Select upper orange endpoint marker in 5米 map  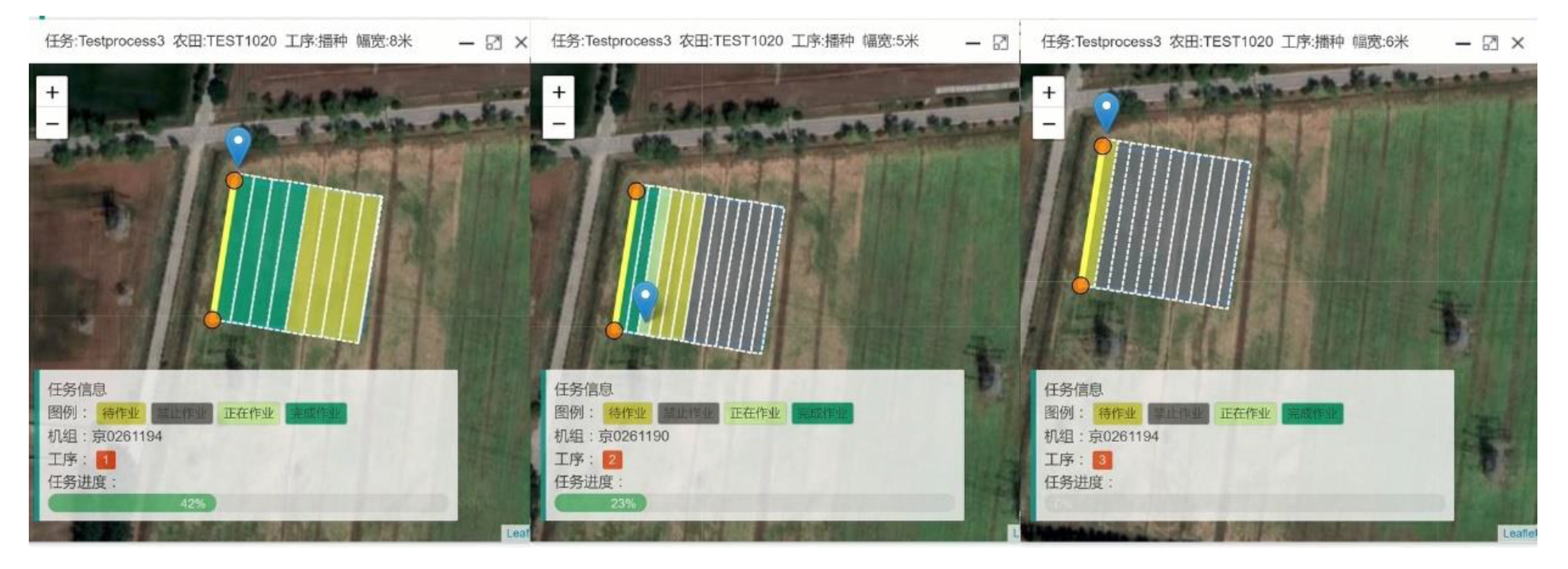[636, 192]
